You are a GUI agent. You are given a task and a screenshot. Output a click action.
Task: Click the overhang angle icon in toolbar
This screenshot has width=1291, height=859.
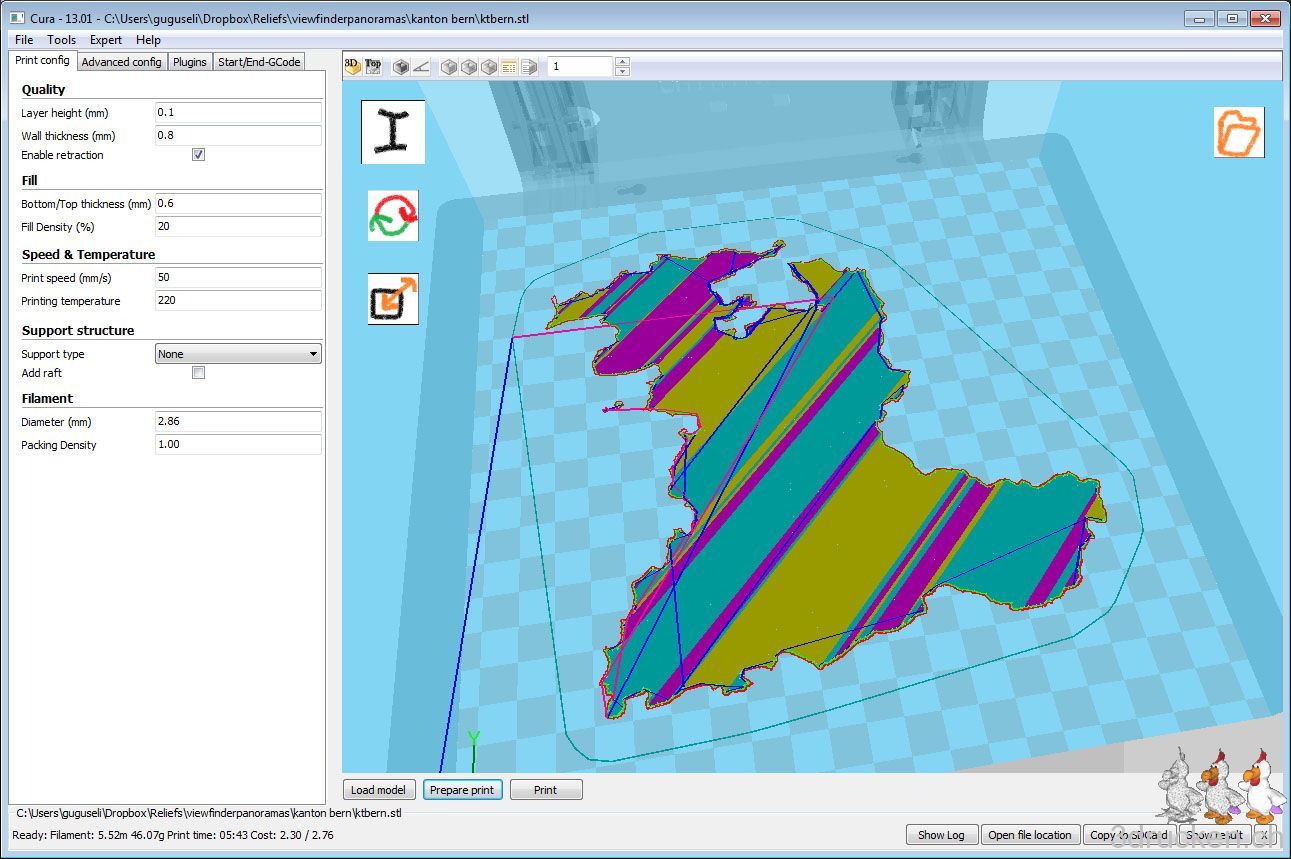421,67
